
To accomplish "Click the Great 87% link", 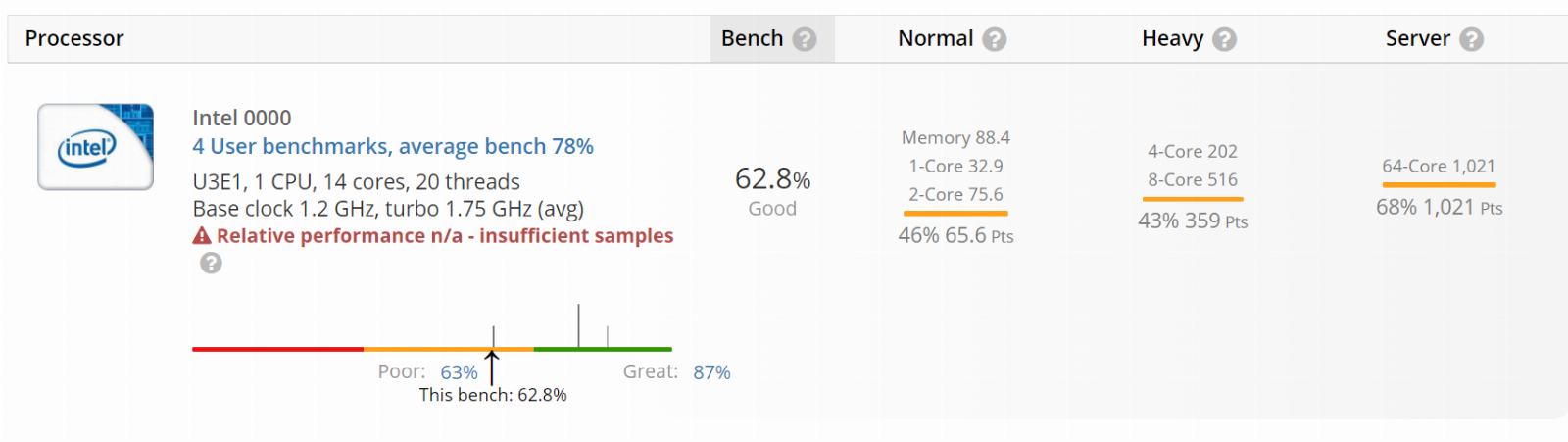I will pos(711,372).
